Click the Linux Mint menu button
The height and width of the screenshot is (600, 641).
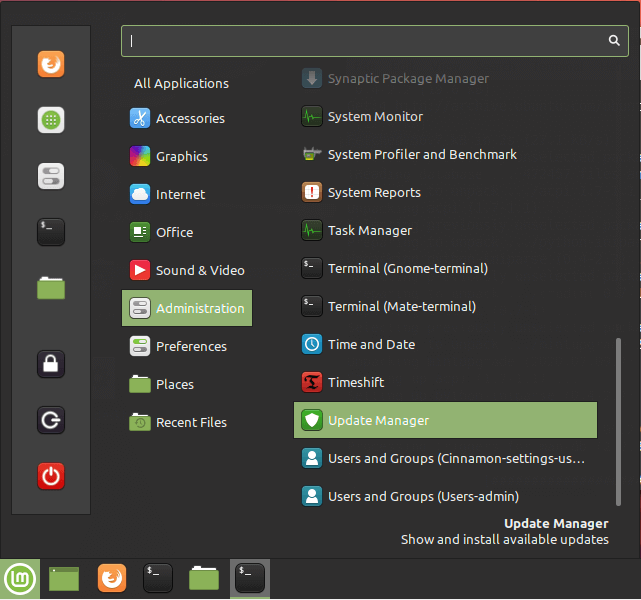coord(19,578)
